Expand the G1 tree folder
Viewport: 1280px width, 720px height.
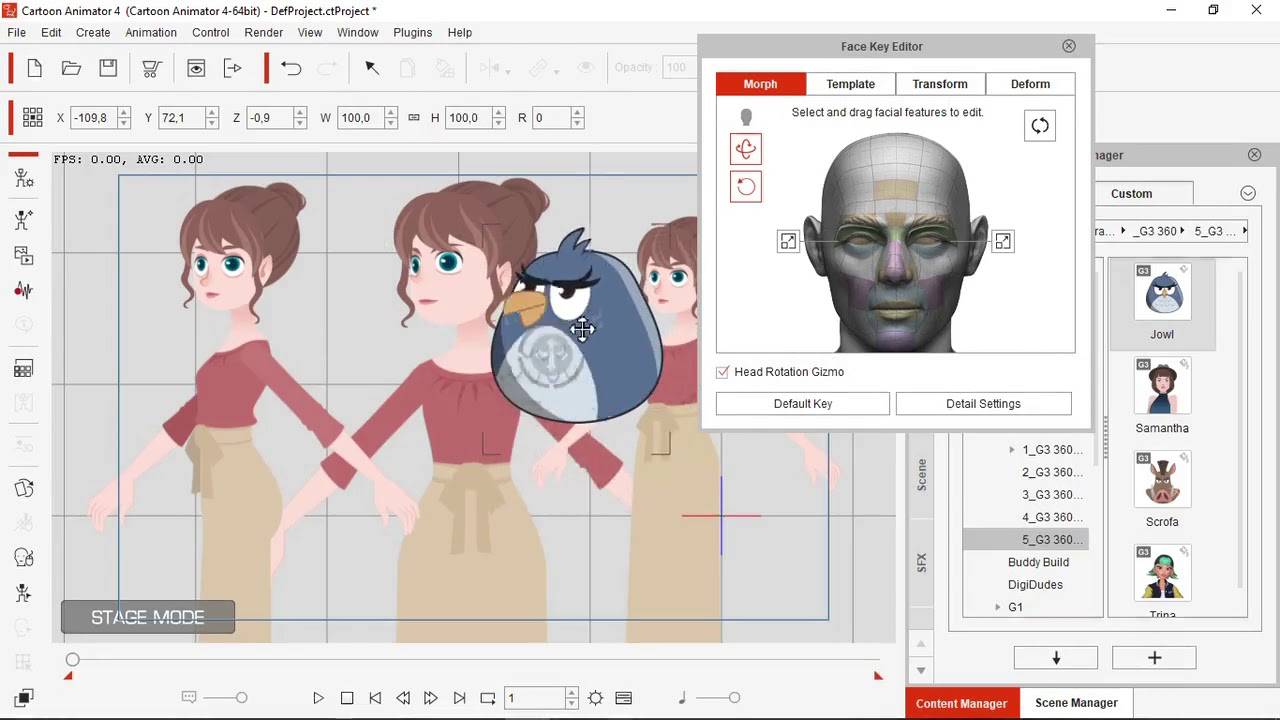(x=997, y=608)
